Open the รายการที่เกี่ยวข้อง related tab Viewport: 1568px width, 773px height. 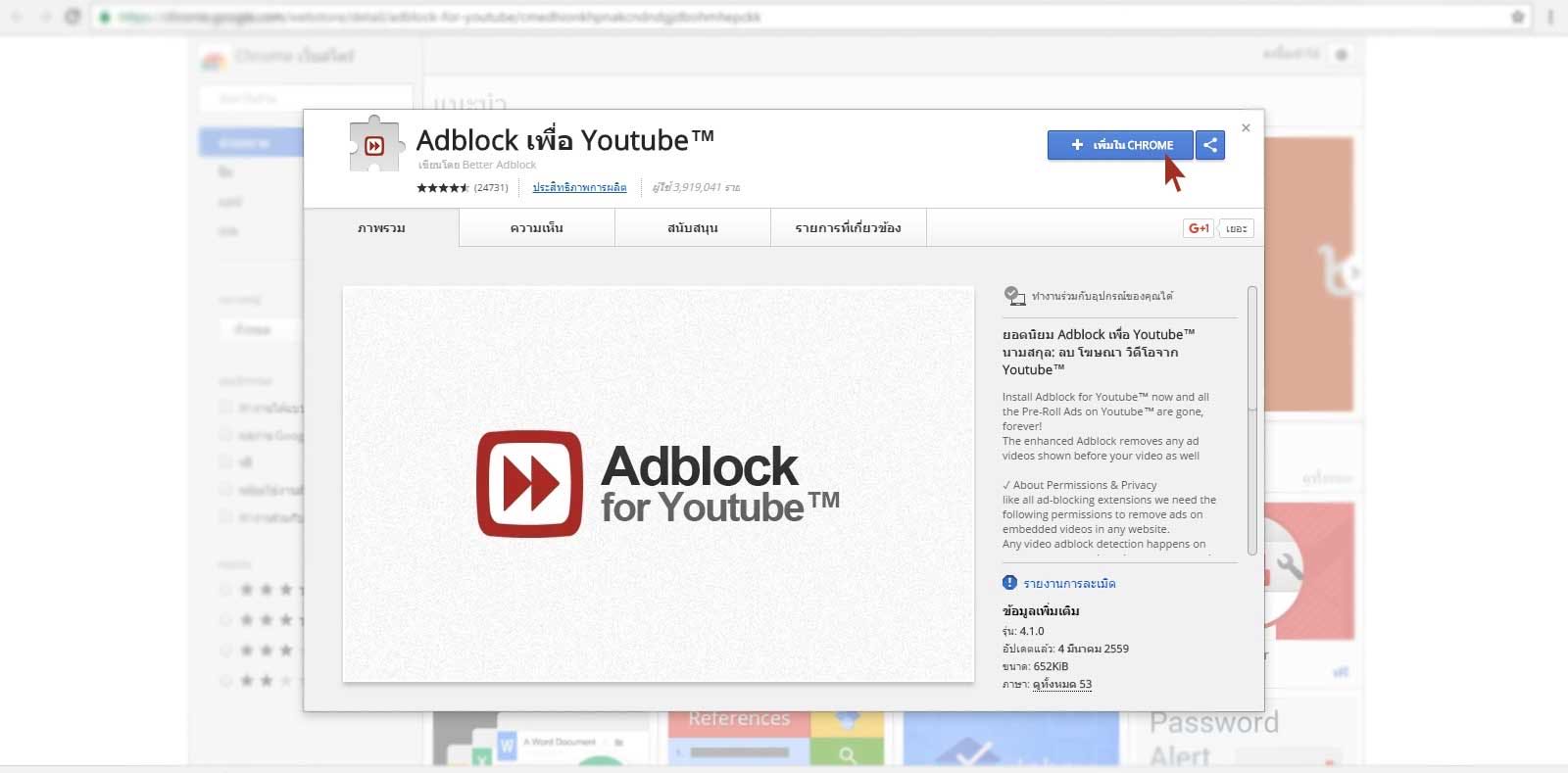coord(849,228)
